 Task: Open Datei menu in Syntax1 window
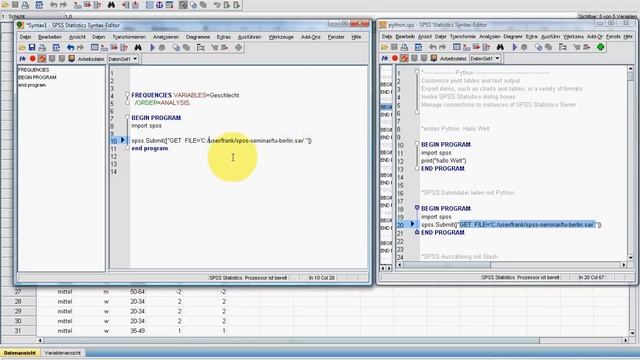[25, 37]
